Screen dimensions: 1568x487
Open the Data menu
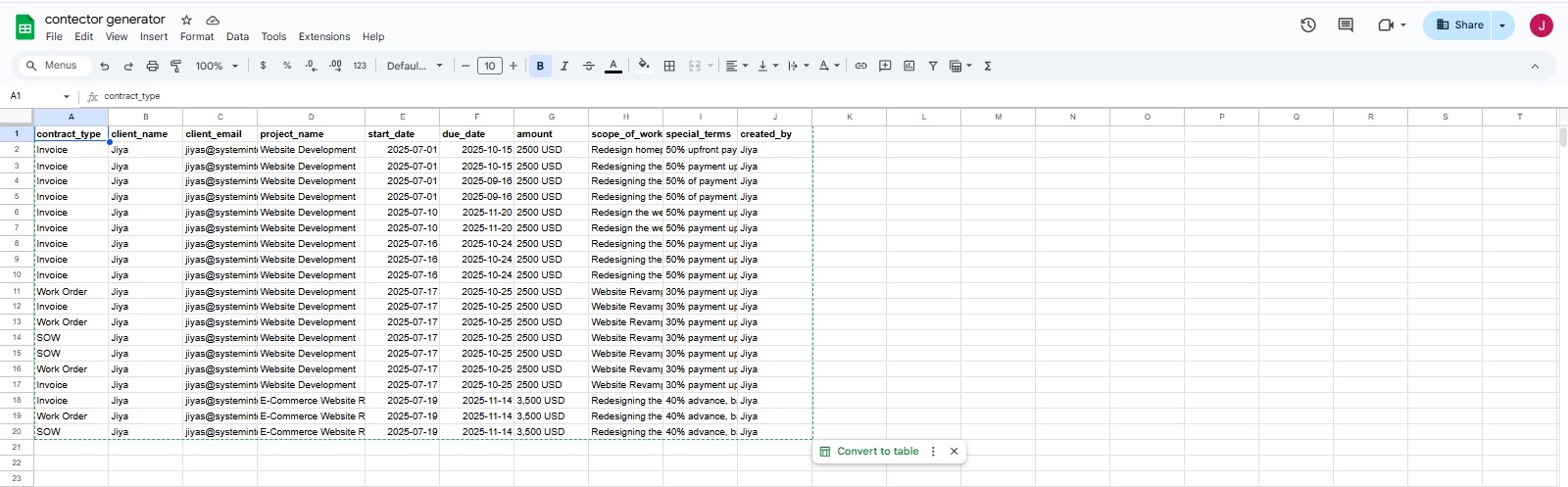[237, 37]
